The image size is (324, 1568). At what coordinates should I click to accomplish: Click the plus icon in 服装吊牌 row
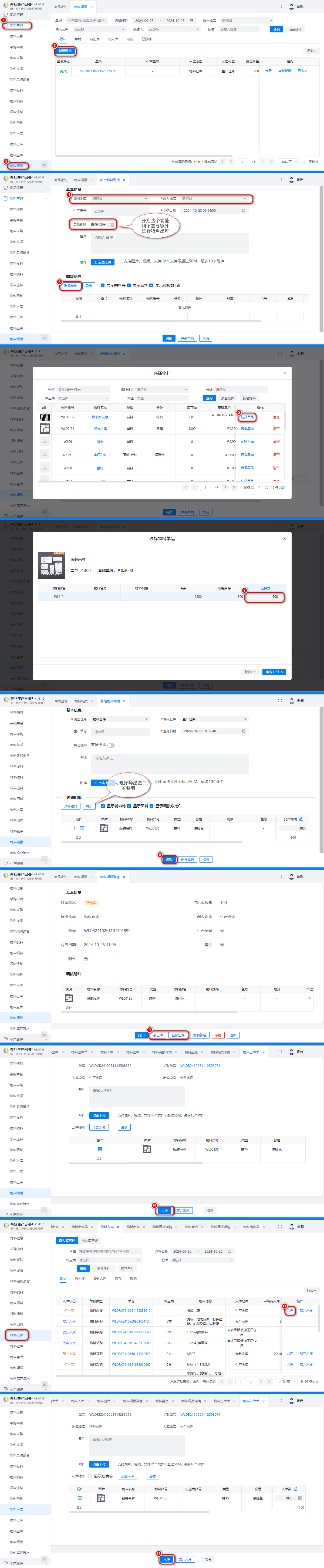pos(75,828)
